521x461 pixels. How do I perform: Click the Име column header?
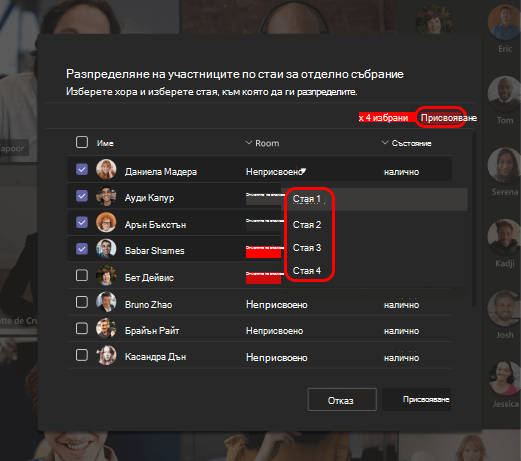105,143
